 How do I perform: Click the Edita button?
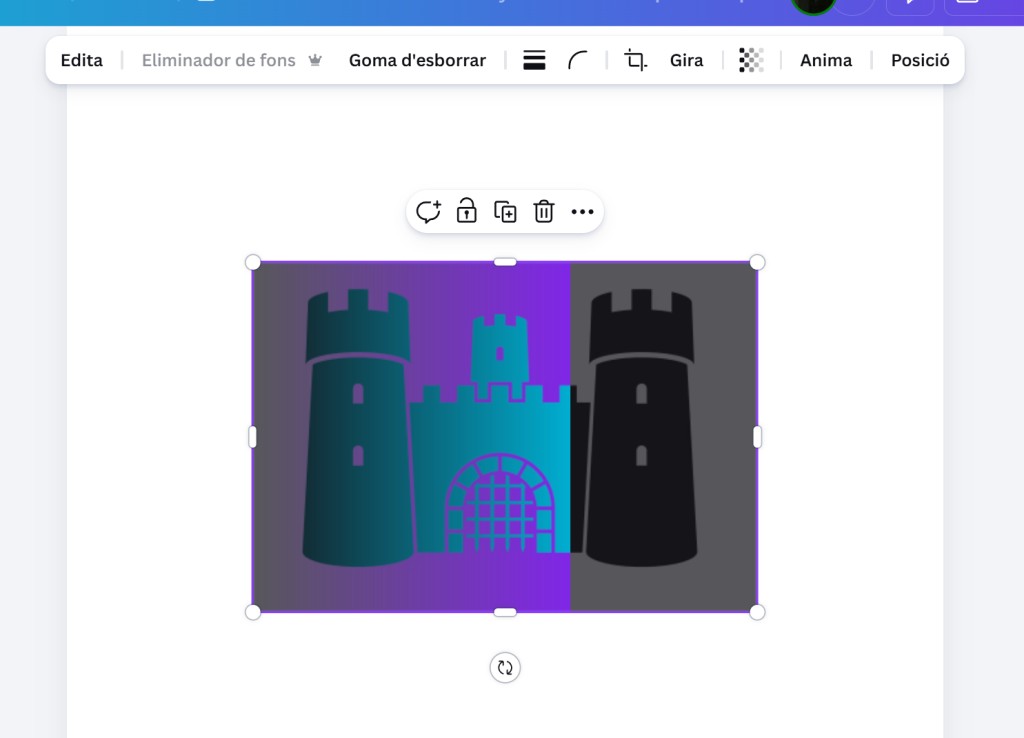tap(82, 61)
